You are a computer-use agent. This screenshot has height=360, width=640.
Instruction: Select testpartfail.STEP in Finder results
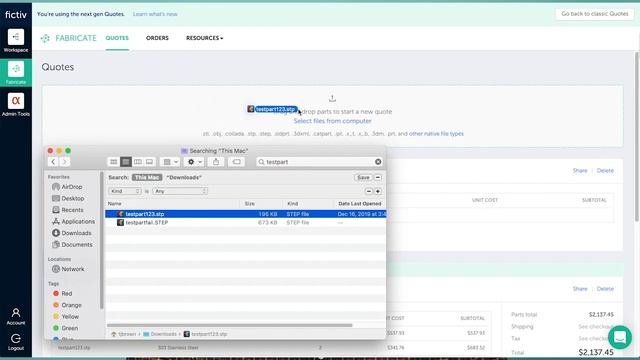click(245, 222)
